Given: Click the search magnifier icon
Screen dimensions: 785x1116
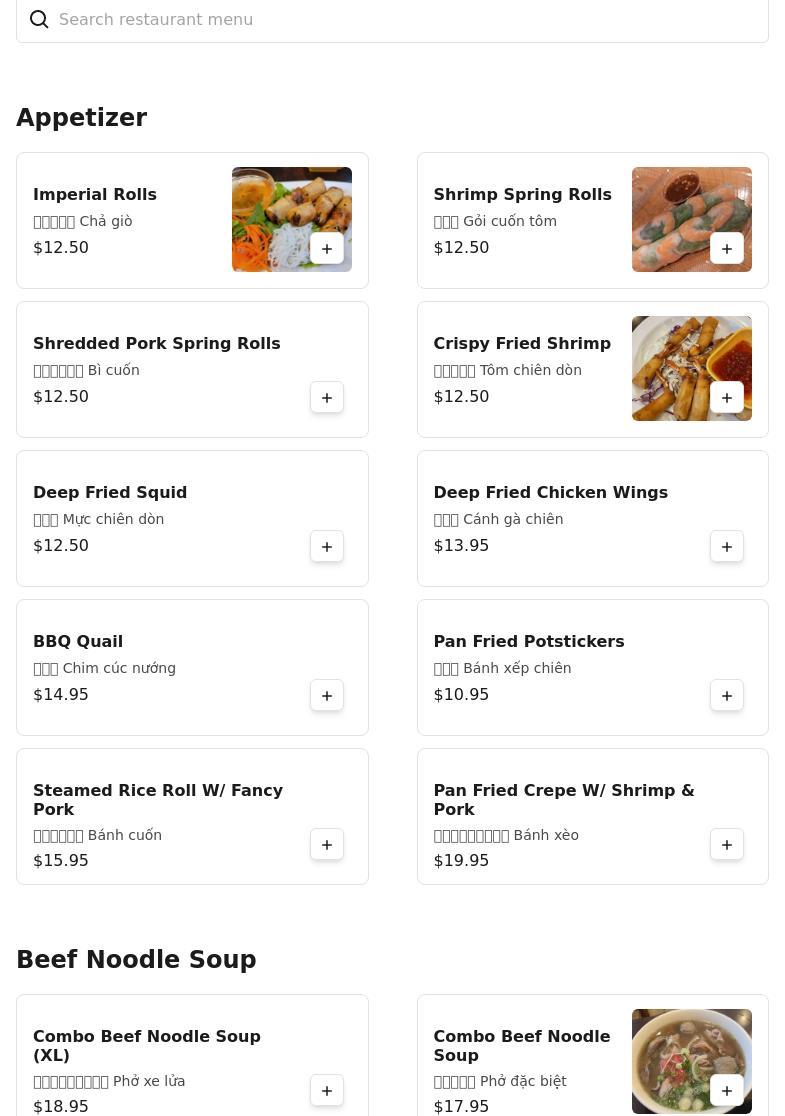Looking at the screenshot, I should coord(39,20).
